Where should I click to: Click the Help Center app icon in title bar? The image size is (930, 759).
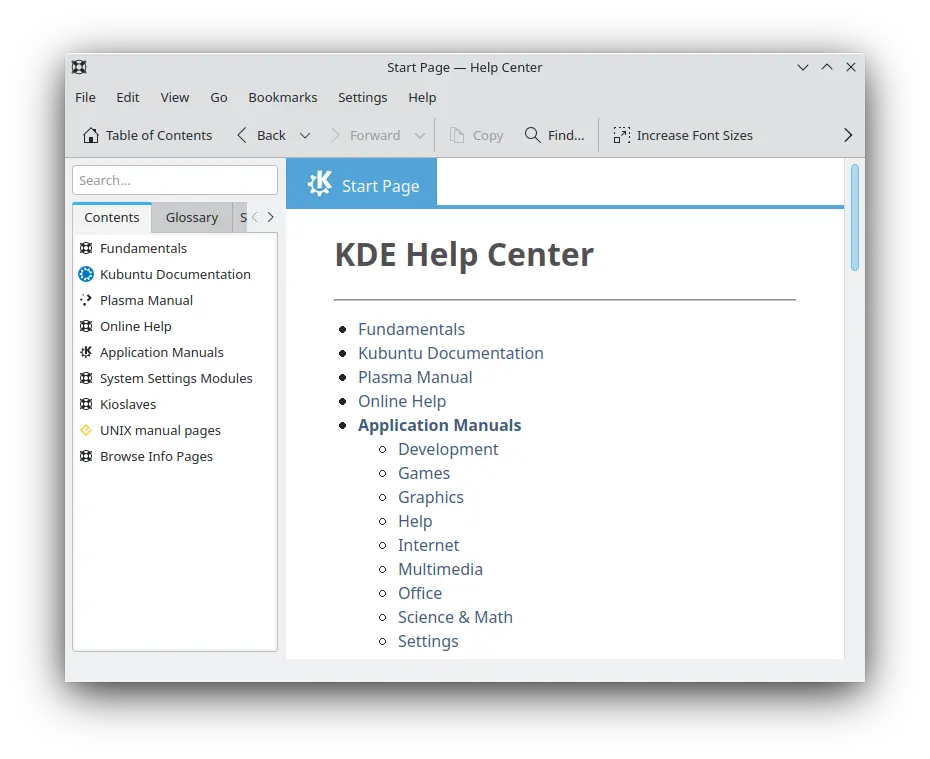[79, 67]
